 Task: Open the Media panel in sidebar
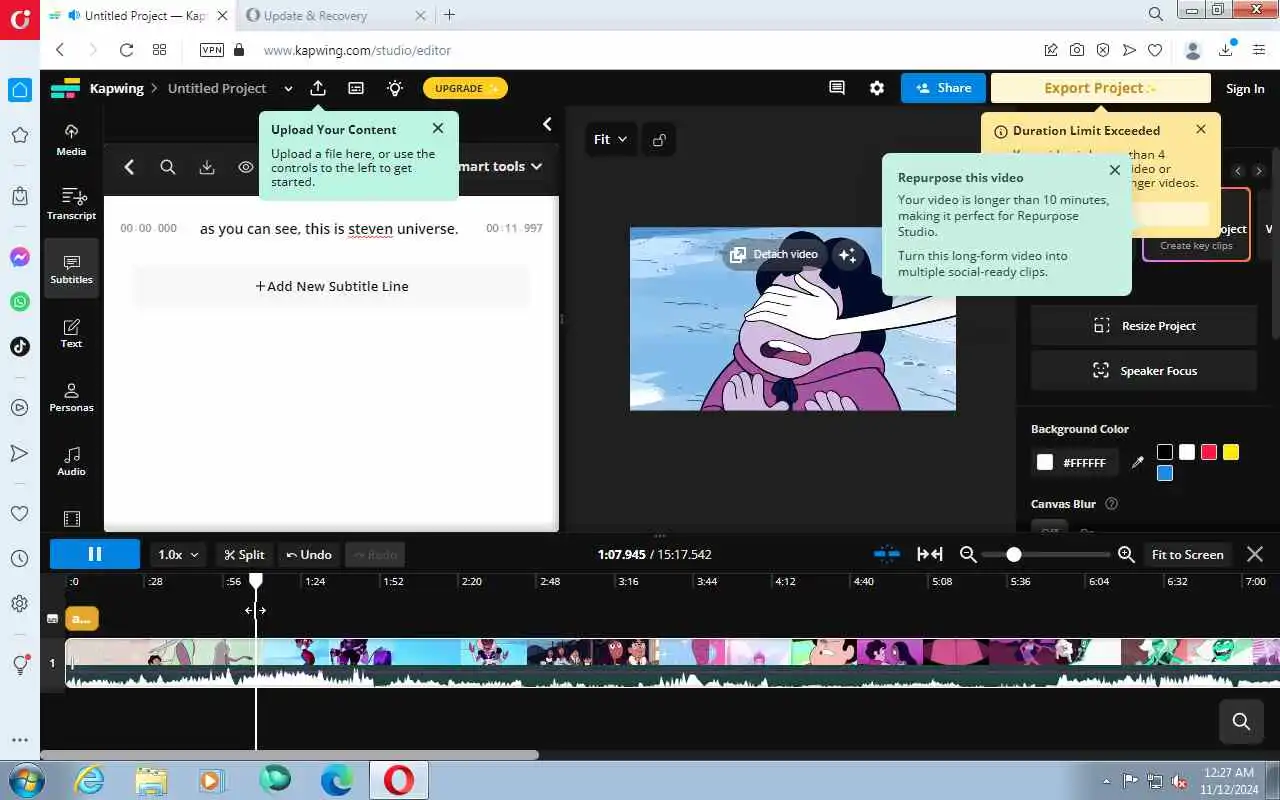pyautogui.click(x=71, y=140)
